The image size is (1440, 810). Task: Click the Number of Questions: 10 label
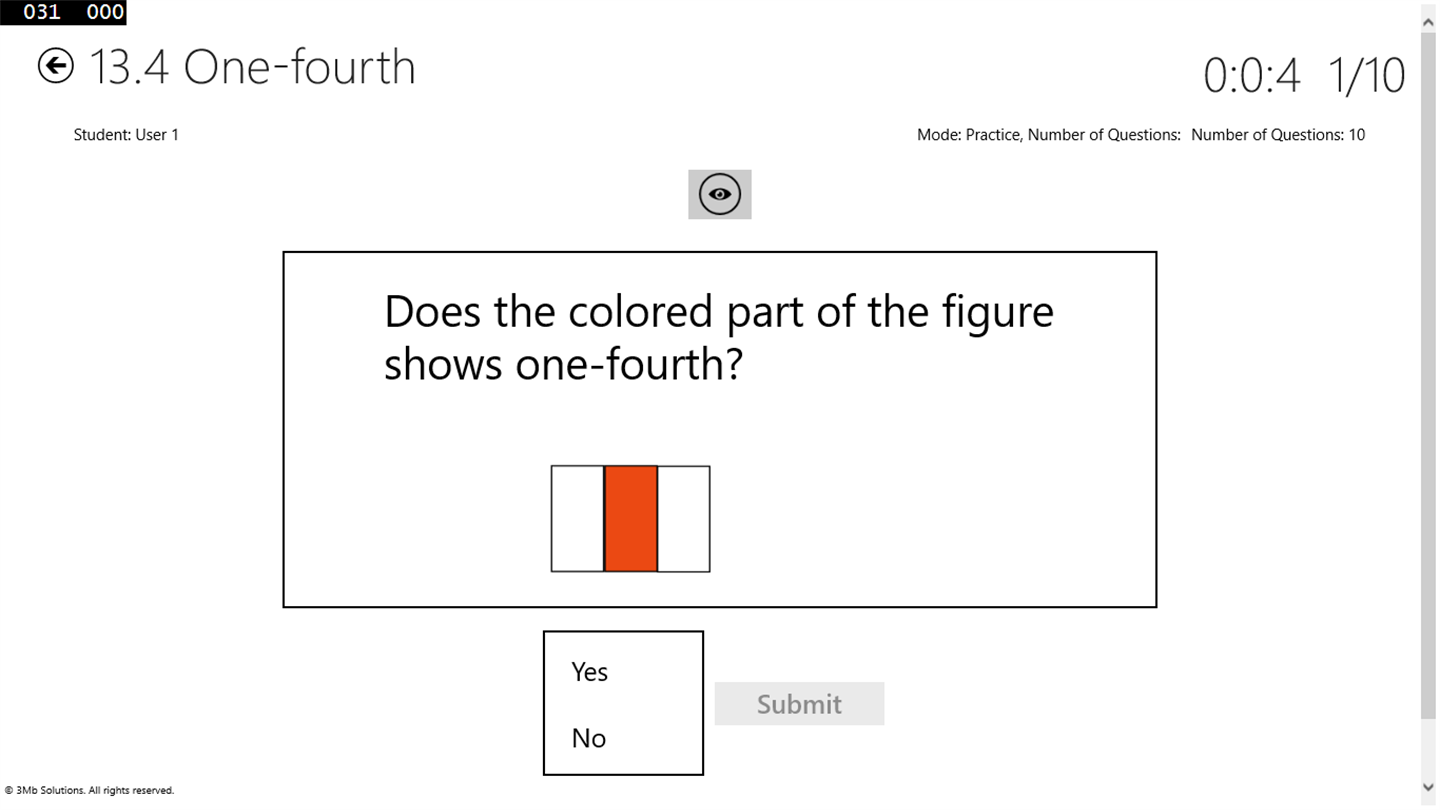tap(1278, 135)
